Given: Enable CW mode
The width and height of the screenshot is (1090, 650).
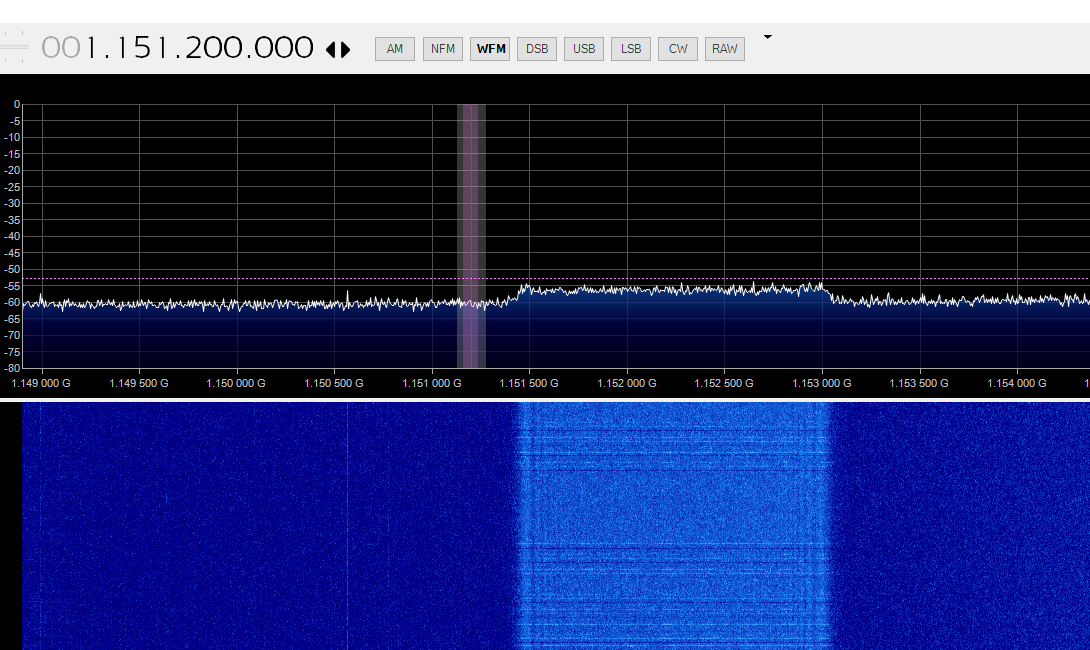Looking at the screenshot, I should pos(678,49).
